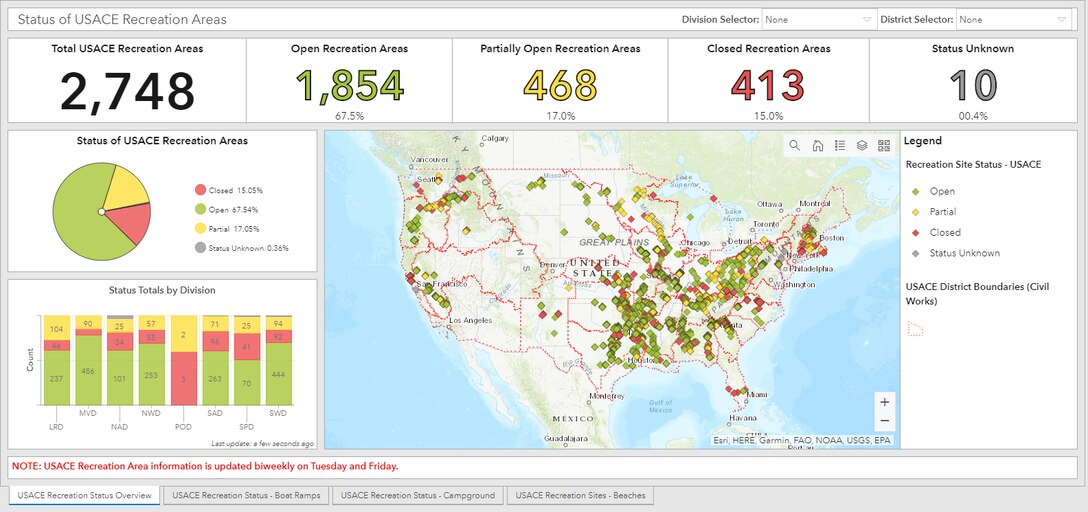1088x512 pixels.
Task: Click the red POD bar segment
Action: click(x=185, y=380)
